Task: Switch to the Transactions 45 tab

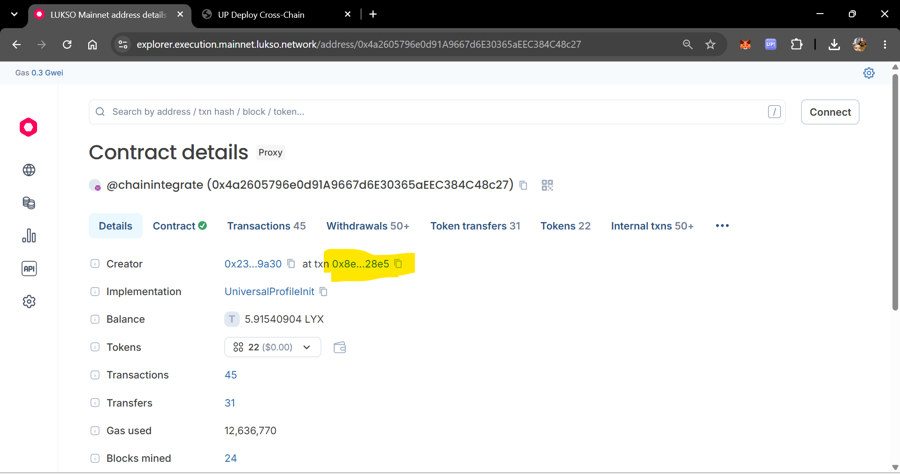Action: pyautogui.click(x=266, y=226)
